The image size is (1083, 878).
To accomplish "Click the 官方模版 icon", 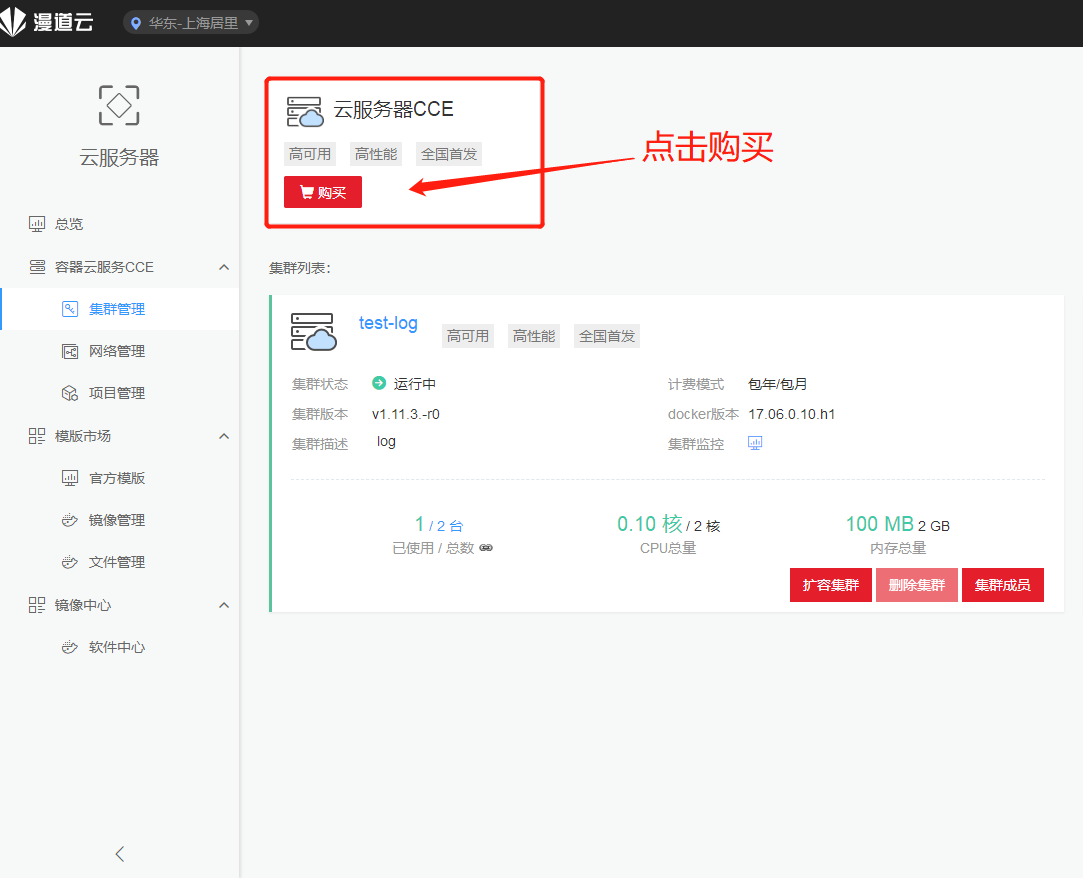I will pyautogui.click(x=70, y=478).
